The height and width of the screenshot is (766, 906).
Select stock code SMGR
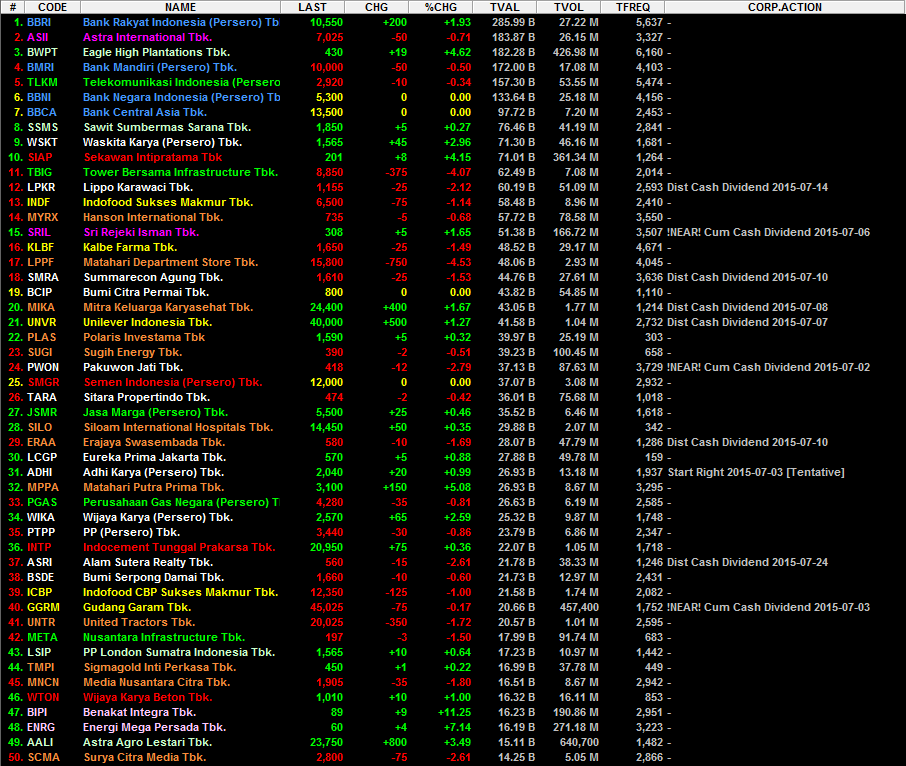click(x=44, y=382)
